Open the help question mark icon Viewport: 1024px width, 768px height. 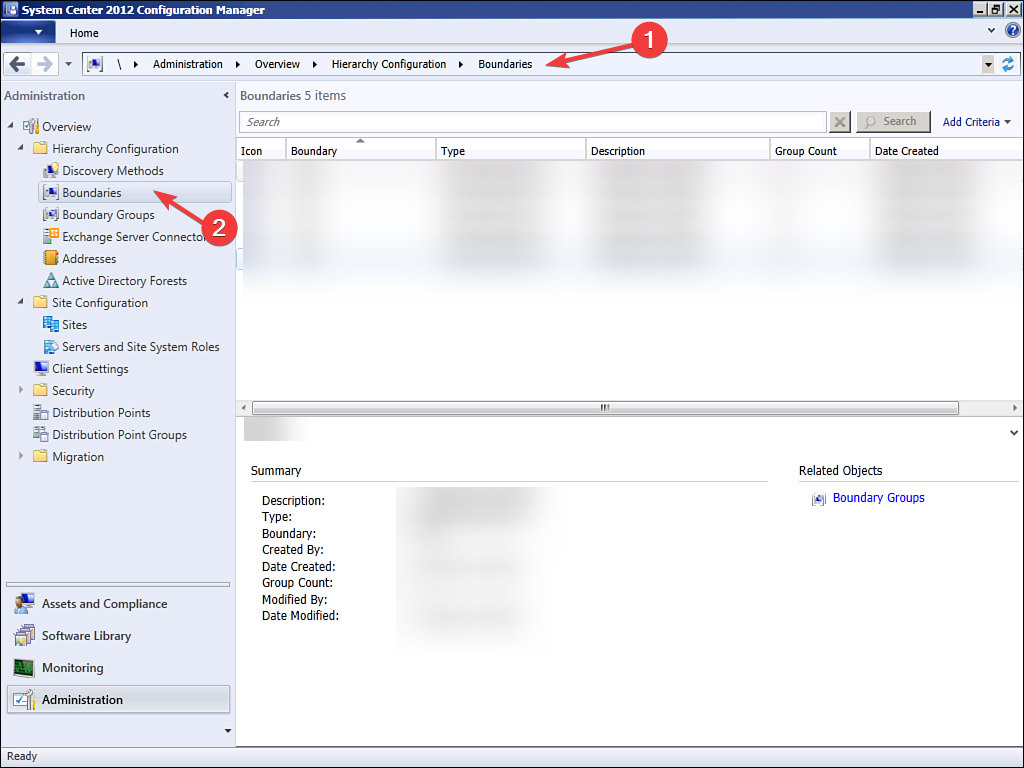[1010, 32]
